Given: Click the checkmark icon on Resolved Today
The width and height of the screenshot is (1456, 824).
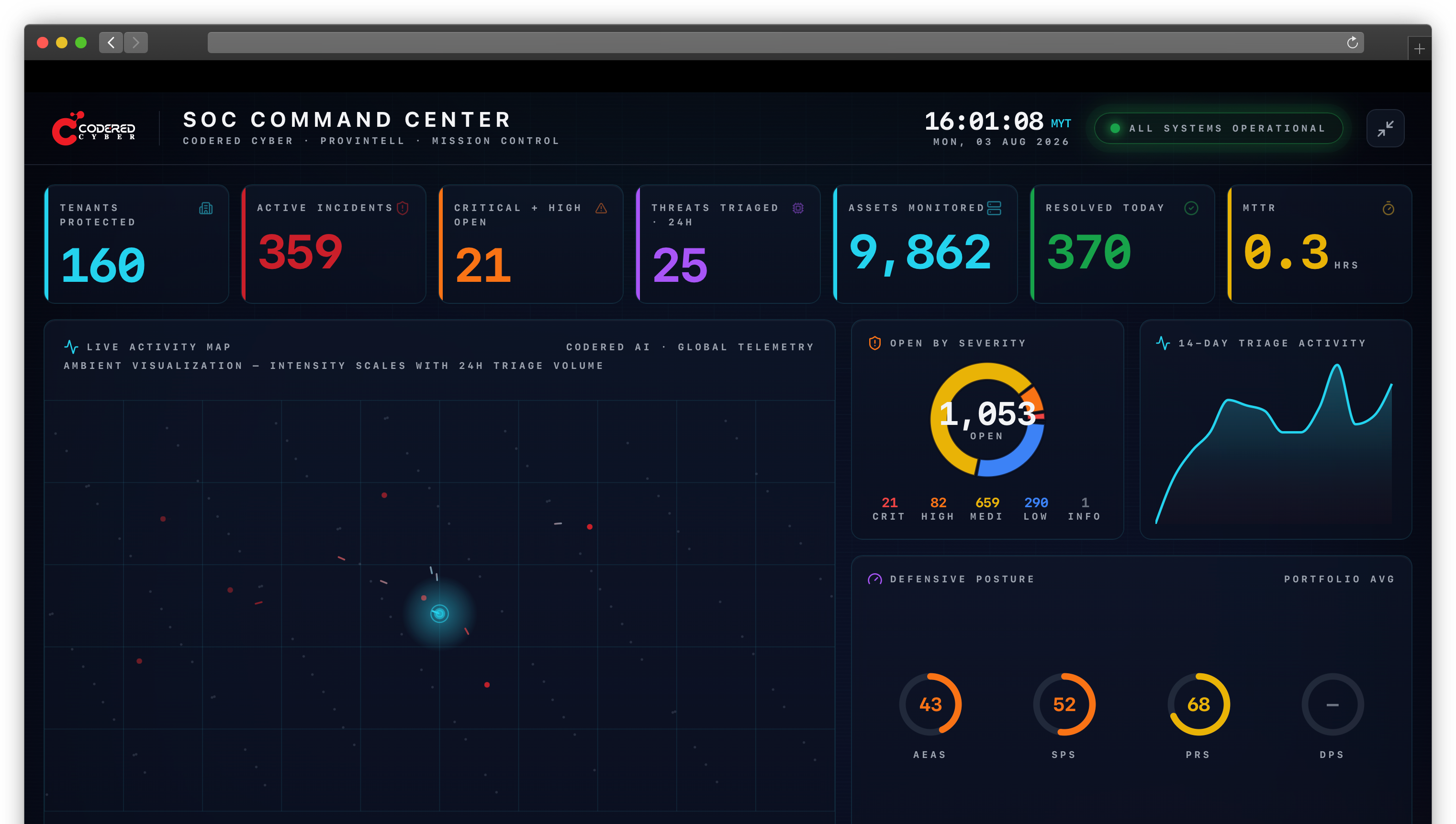Looking at the screenshot, I should point(1191,208).
